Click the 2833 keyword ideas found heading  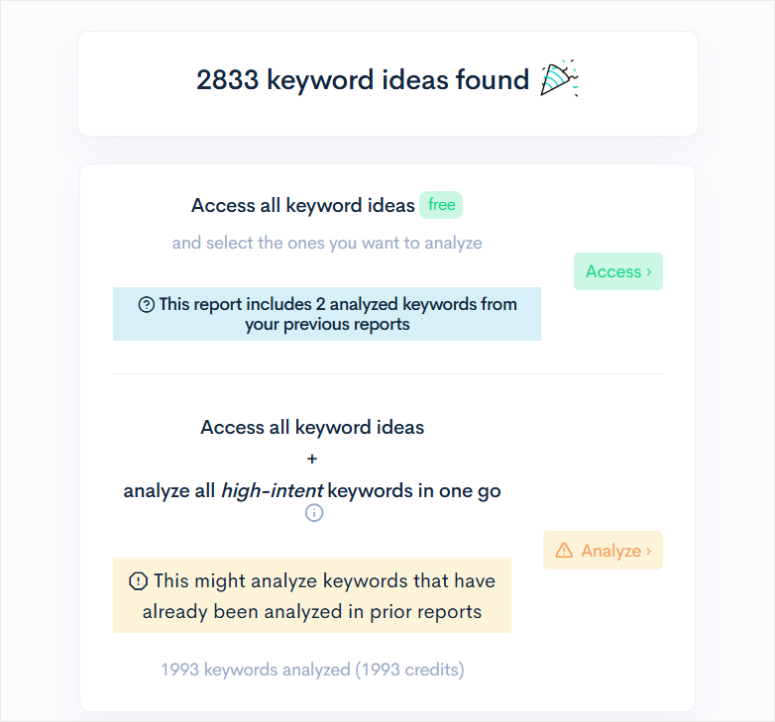[363, 80]
